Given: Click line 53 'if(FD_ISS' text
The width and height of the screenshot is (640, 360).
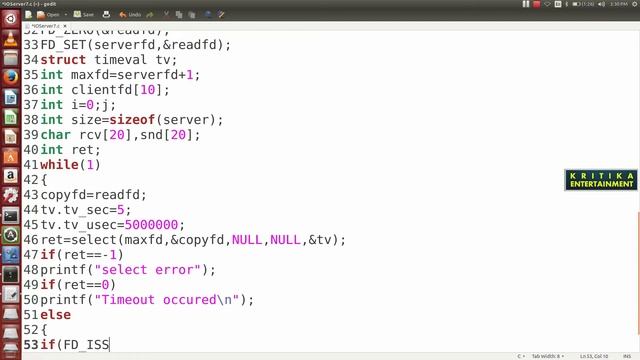Looking at the screenshot, I should (x=75, y=344).
